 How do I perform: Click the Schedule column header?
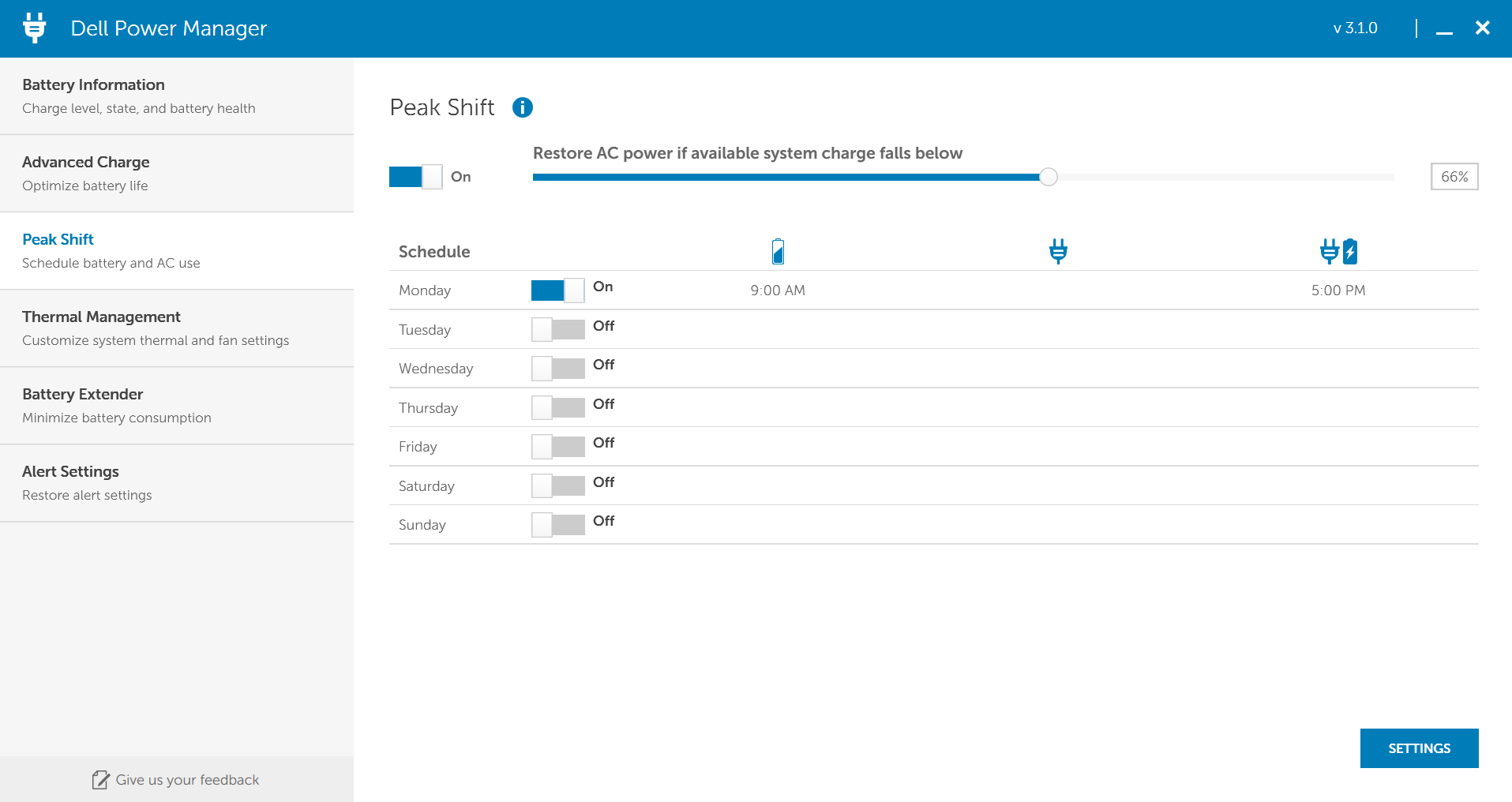pos(434,252)
